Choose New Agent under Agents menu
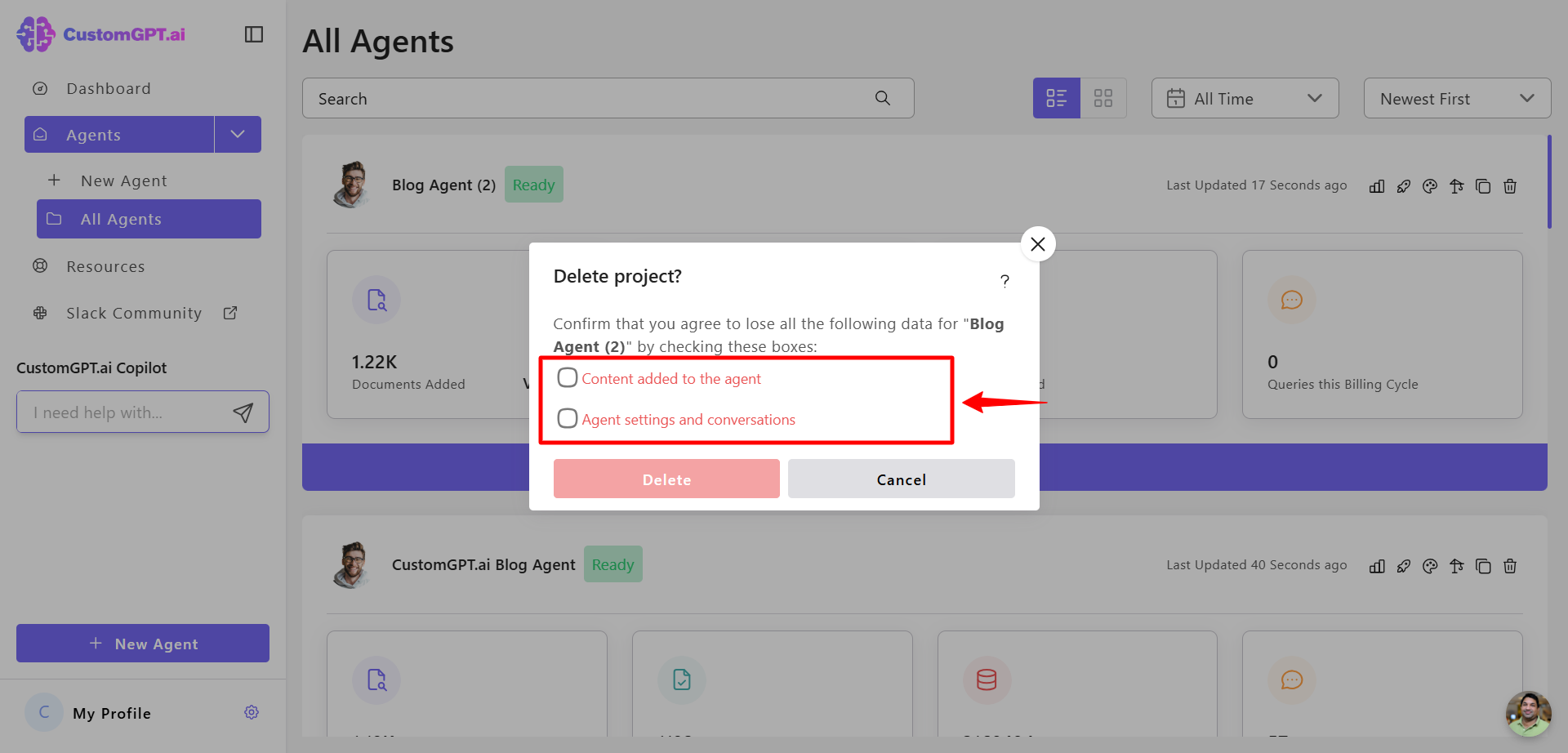The width and height of the screenshot is (1568, 753). pos(124,180)
